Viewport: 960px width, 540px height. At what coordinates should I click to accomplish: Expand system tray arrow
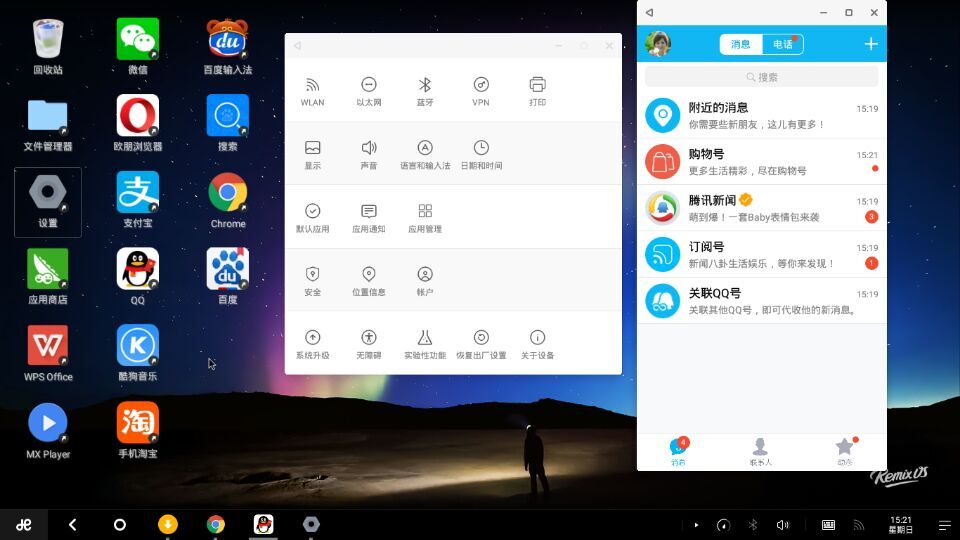click(x=696, y=525)
